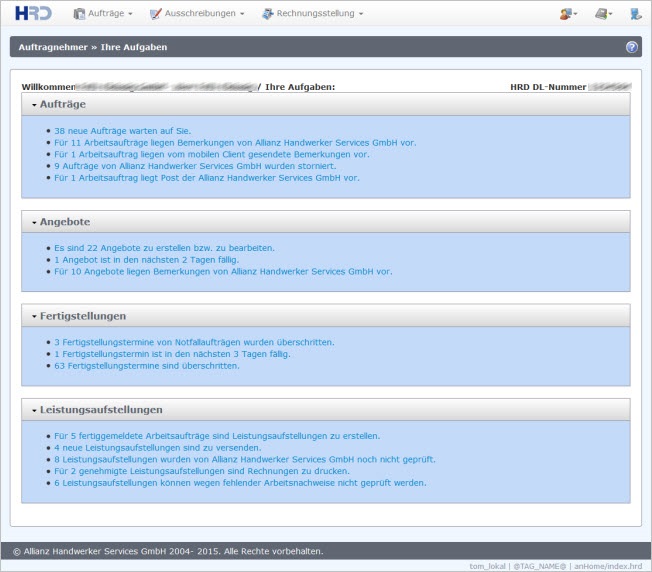
Task: Open '3 Fertigstellungstermine von Notfallaufträgen' link
Action: coord(194,342)
